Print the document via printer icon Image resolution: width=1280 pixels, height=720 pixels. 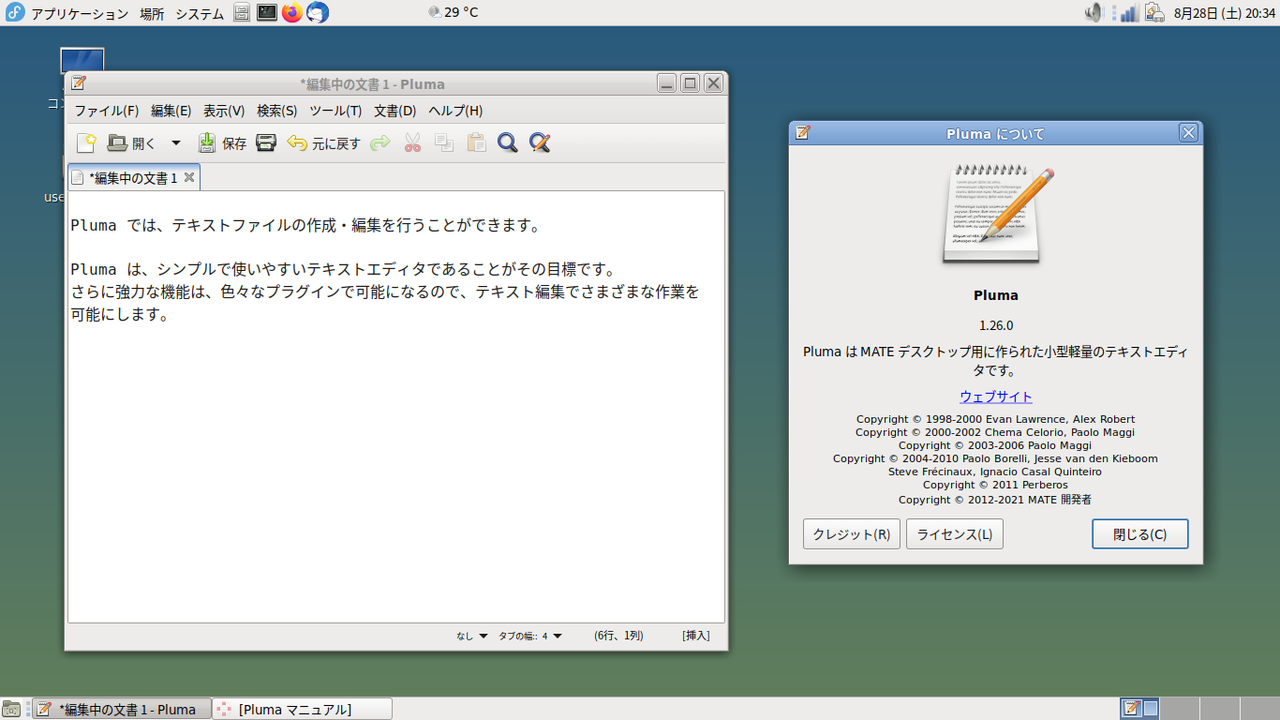266,143
